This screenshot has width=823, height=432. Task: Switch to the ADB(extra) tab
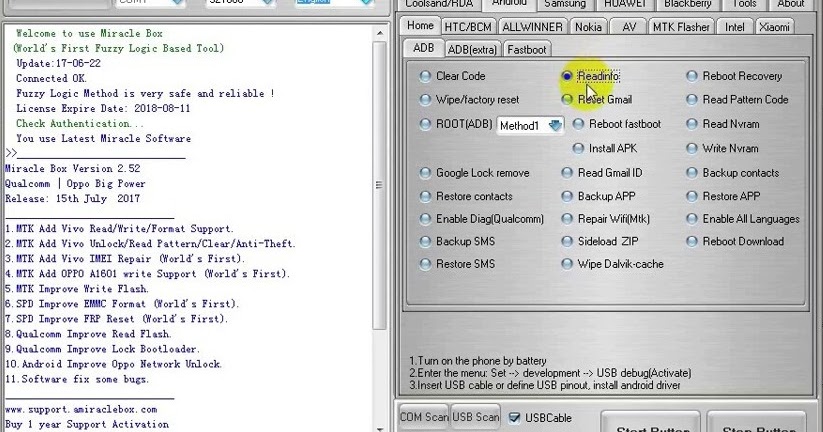point(472,49)
